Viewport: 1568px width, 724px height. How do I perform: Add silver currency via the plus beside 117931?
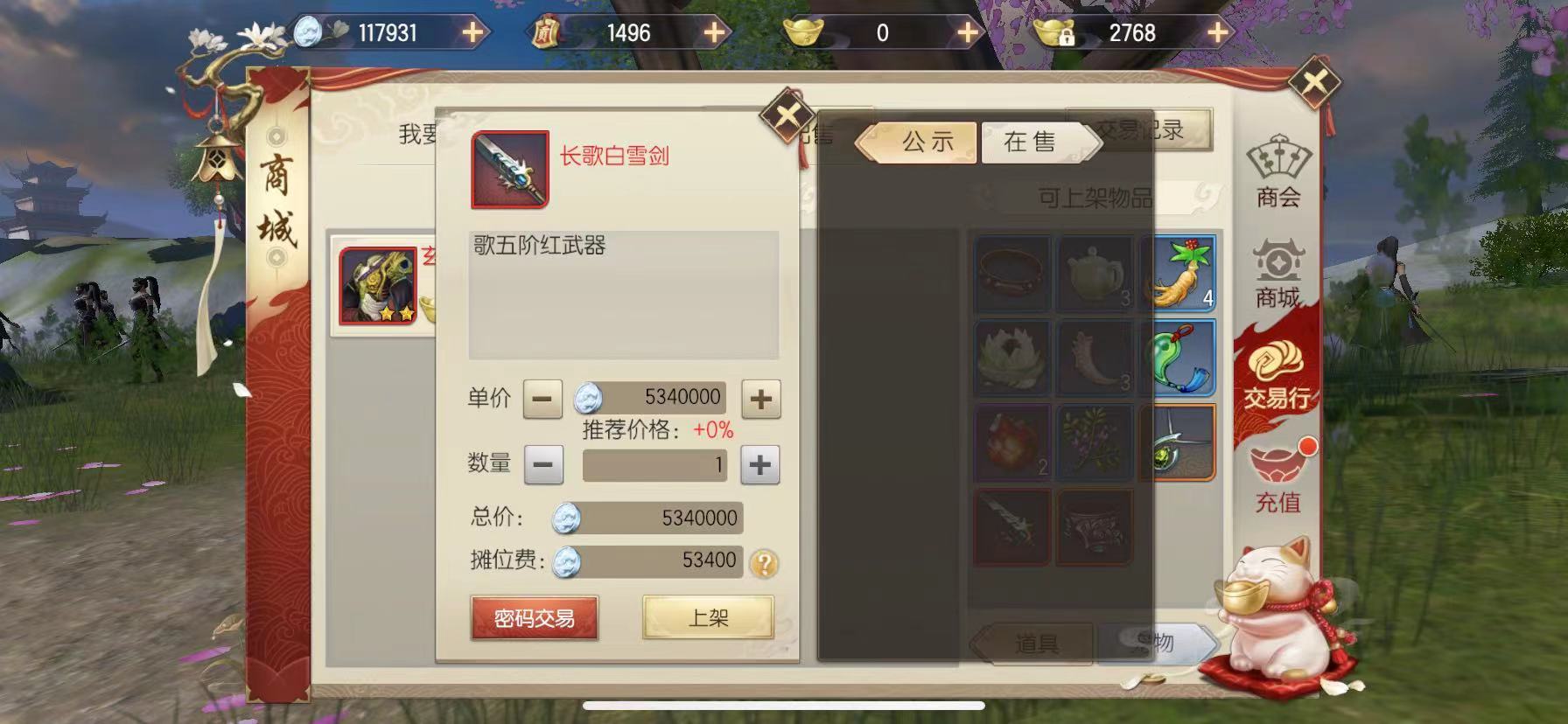click(x=472, y=33)
